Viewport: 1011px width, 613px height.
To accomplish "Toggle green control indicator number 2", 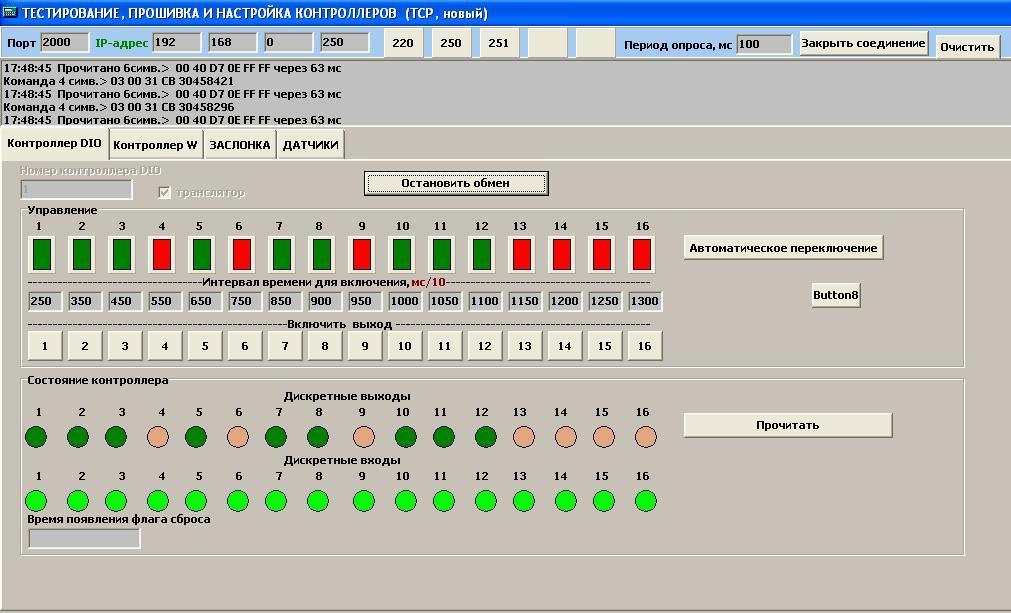I will (x=82, y=255).
